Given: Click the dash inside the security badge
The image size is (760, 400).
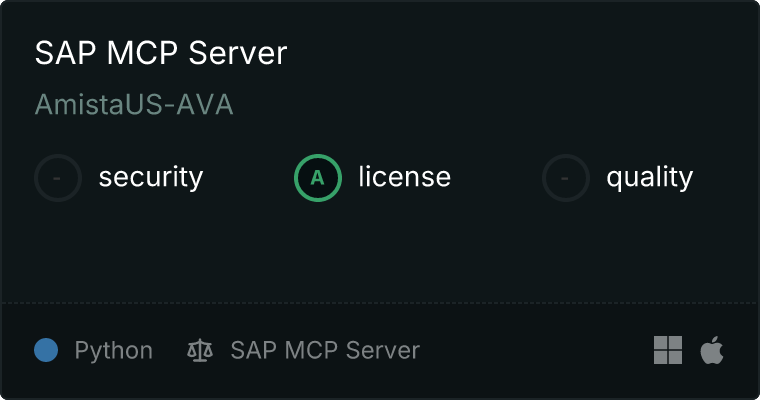Looking at the screenshot, I should pyautogui.click(x=58, y=178).
